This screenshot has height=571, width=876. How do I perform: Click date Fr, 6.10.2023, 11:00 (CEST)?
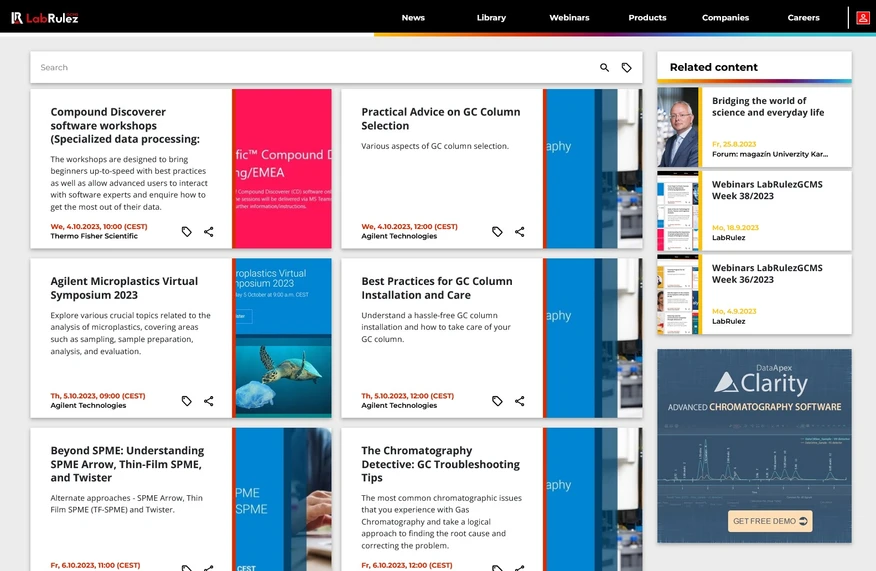pyautogui.click(x=95, y=565)
